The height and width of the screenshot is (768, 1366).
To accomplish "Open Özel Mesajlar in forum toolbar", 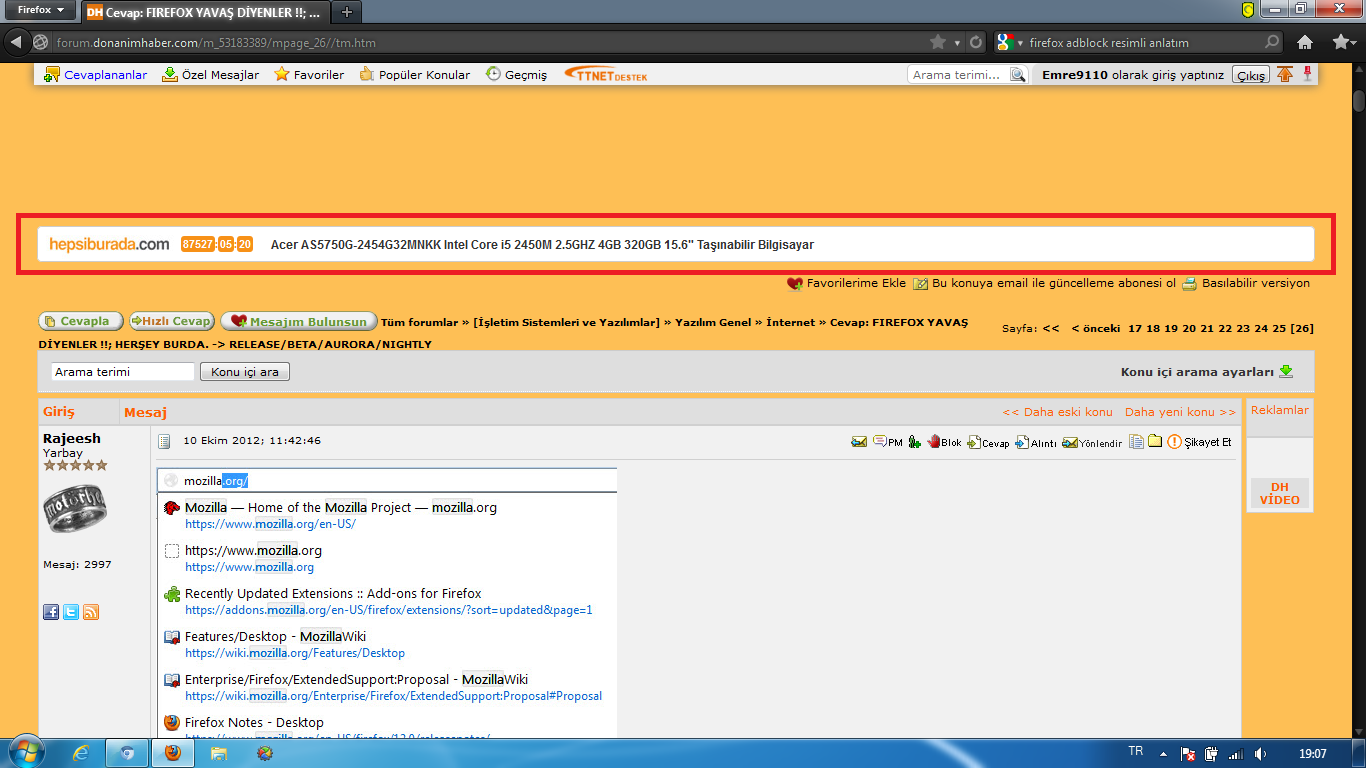I will (210, 75).
